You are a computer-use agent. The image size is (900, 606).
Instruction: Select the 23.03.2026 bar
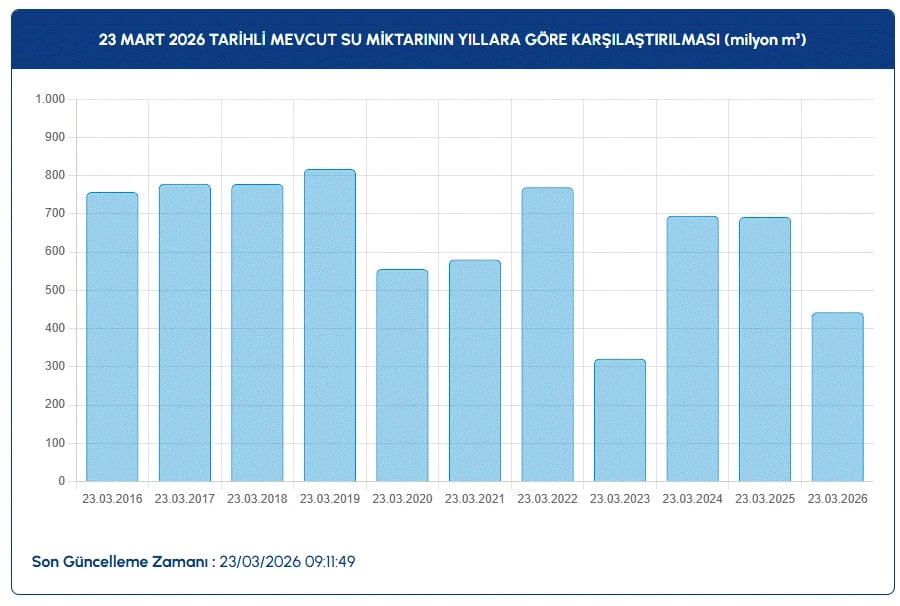pyautogui.click(x=837, y=397)
